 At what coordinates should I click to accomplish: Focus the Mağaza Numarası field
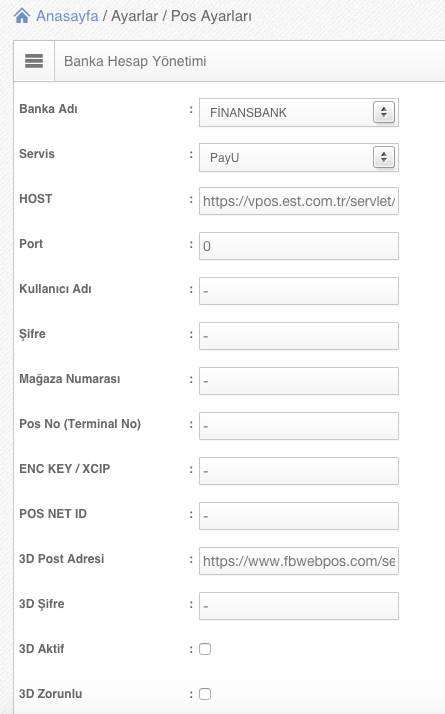(299, 381)
